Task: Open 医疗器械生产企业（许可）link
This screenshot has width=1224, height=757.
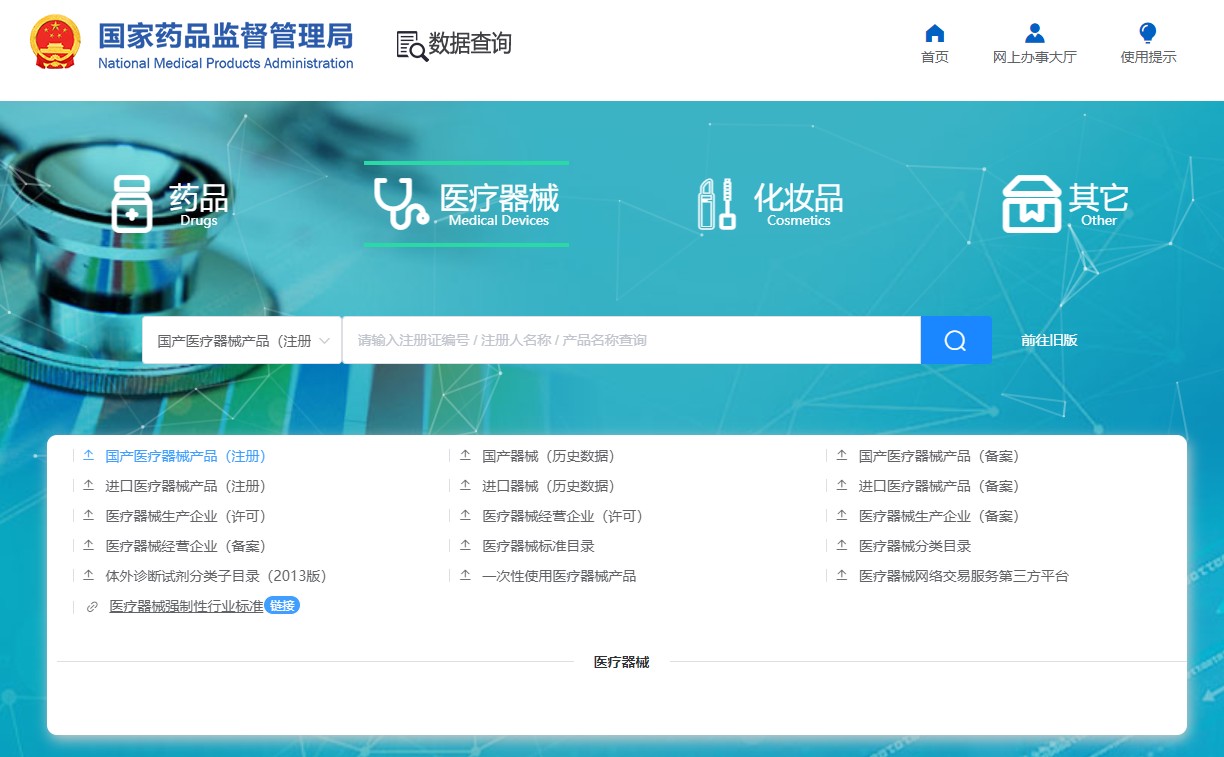Action: (186, 516)
